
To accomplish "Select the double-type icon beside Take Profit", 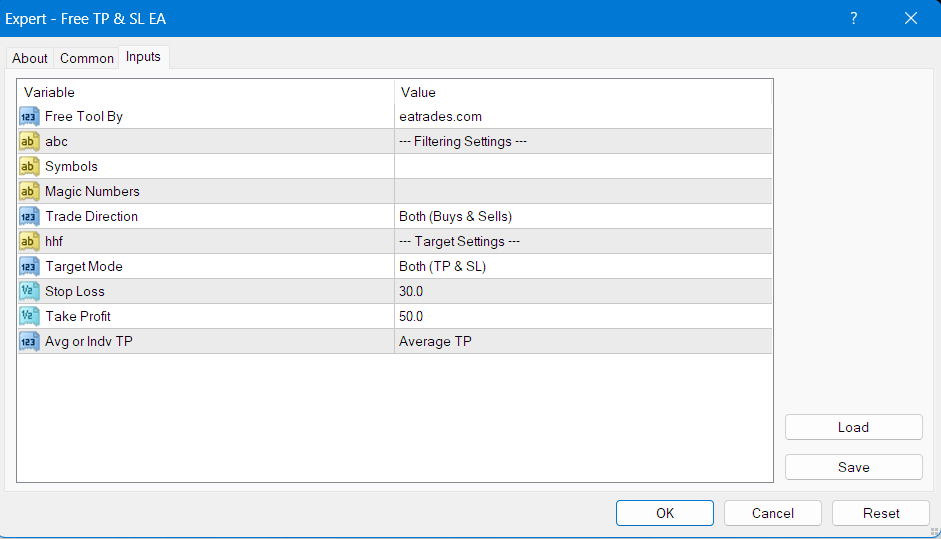I will point(29,316).
